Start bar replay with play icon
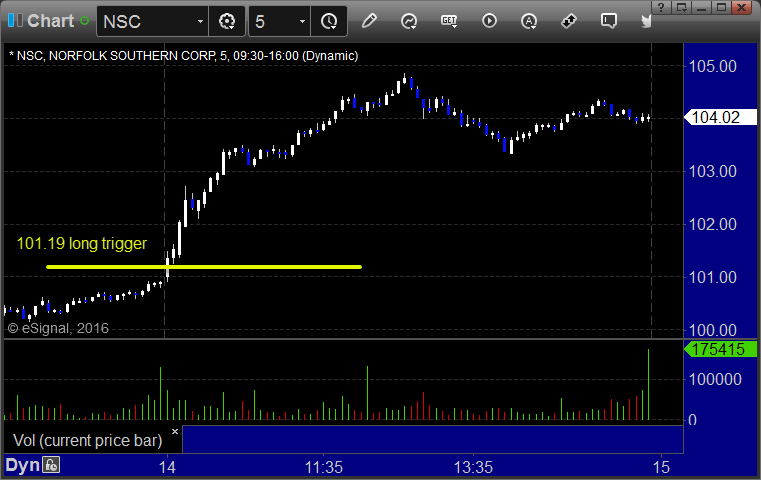Screen dimensions: 761x480 [x=489, y=21]
